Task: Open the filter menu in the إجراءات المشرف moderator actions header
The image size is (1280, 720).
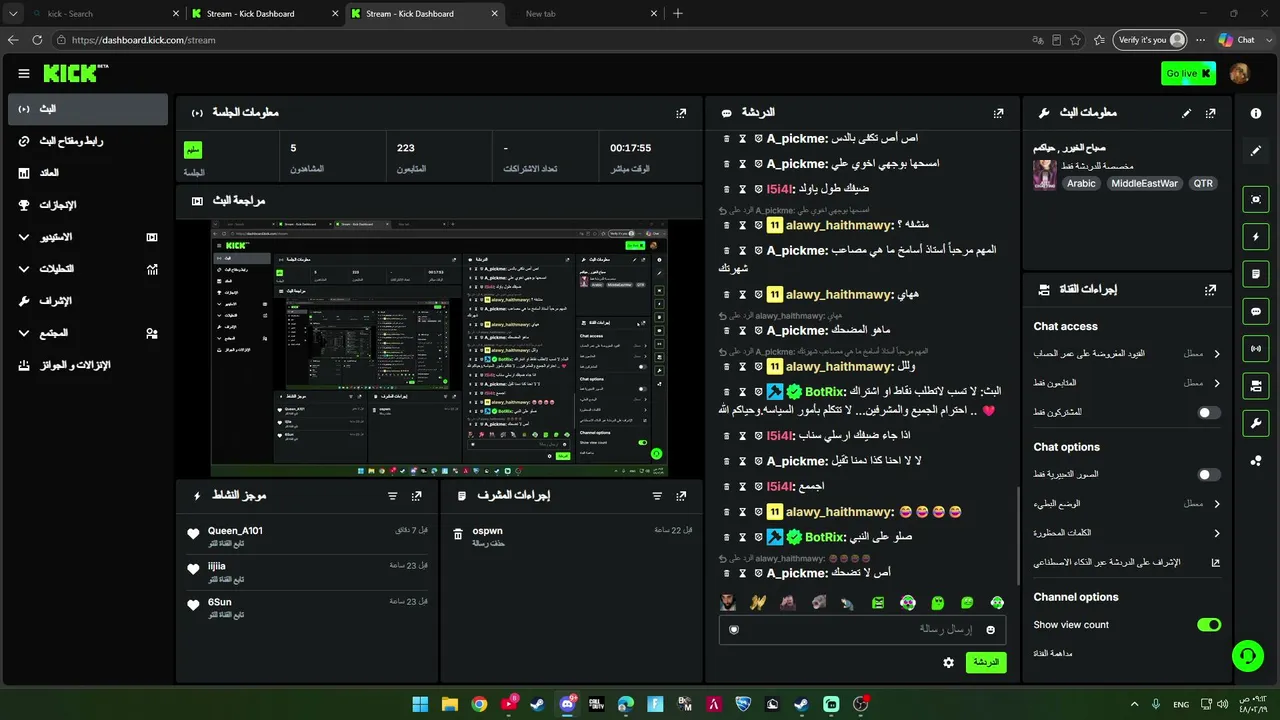Action: [x=657, y=495]
